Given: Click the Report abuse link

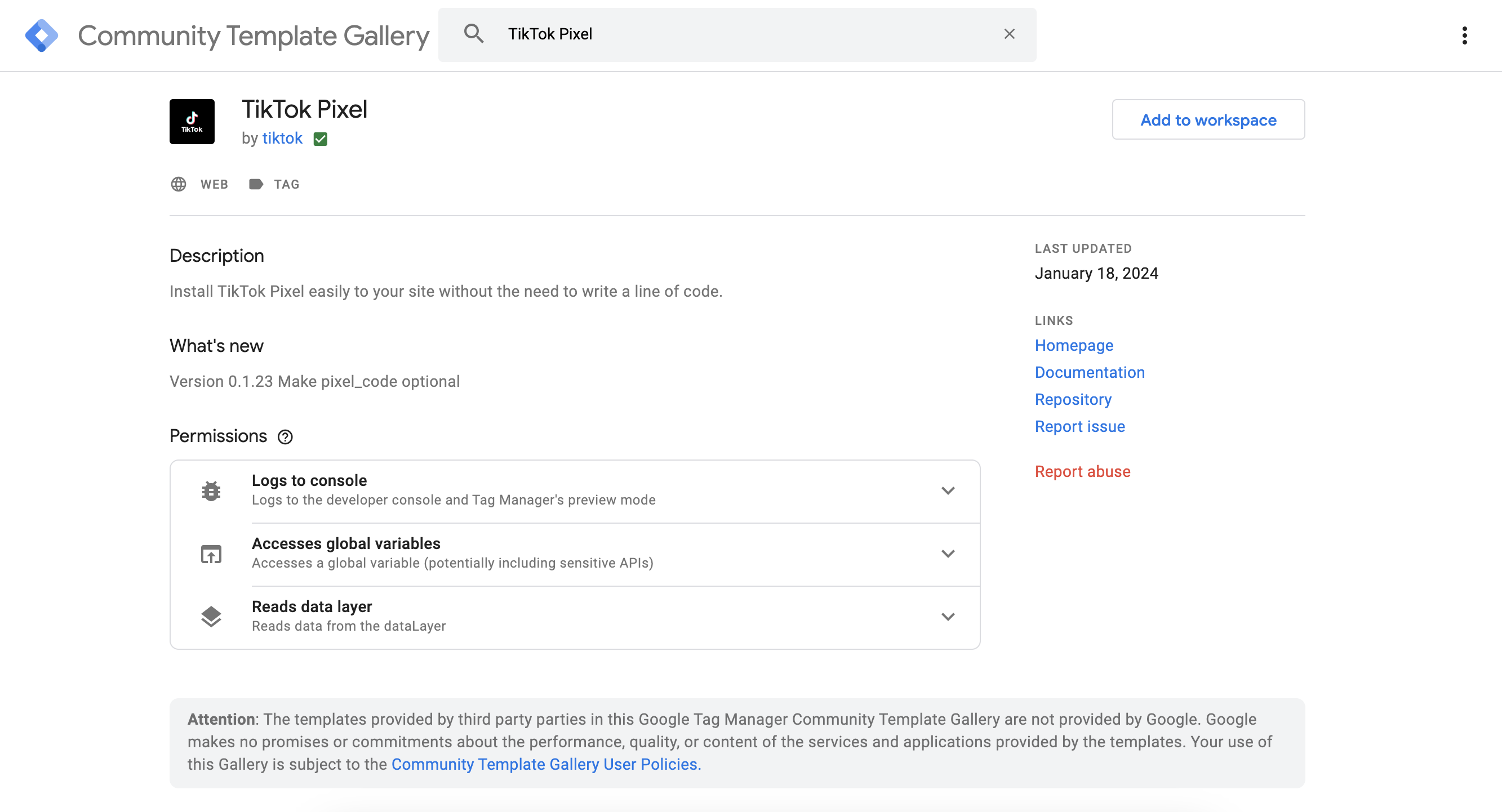Looking at the screenshot, I should tap(1082, 471).
